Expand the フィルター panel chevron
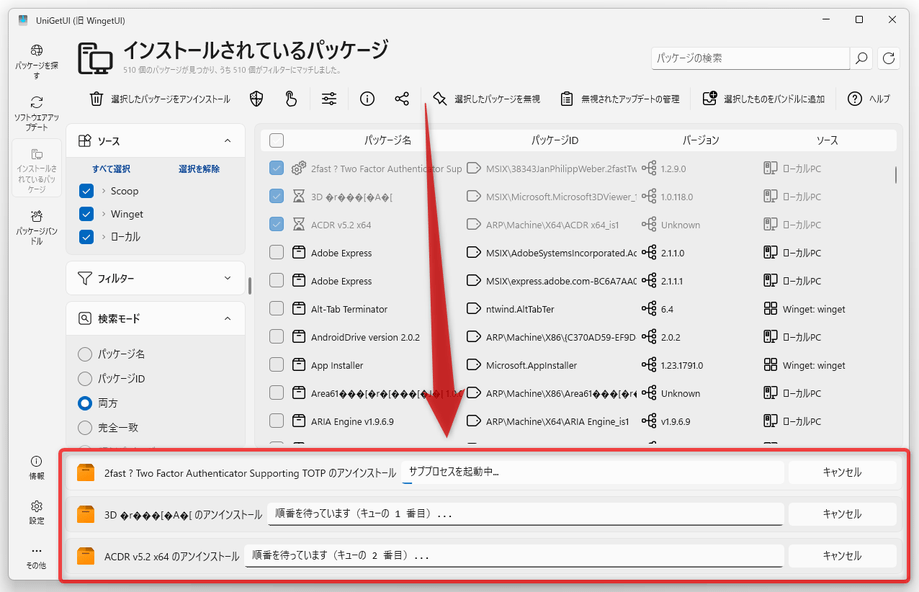The width and height of the screenshot is (919, 592). coord(227,278)
